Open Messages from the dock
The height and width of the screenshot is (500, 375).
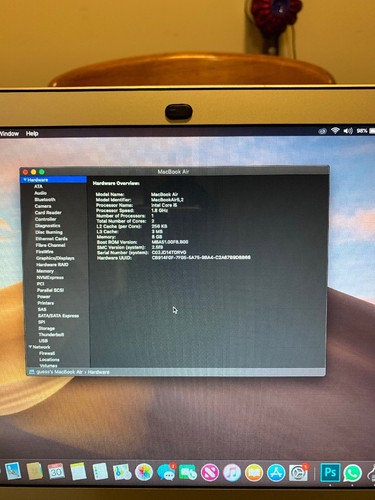coord(166,472)
